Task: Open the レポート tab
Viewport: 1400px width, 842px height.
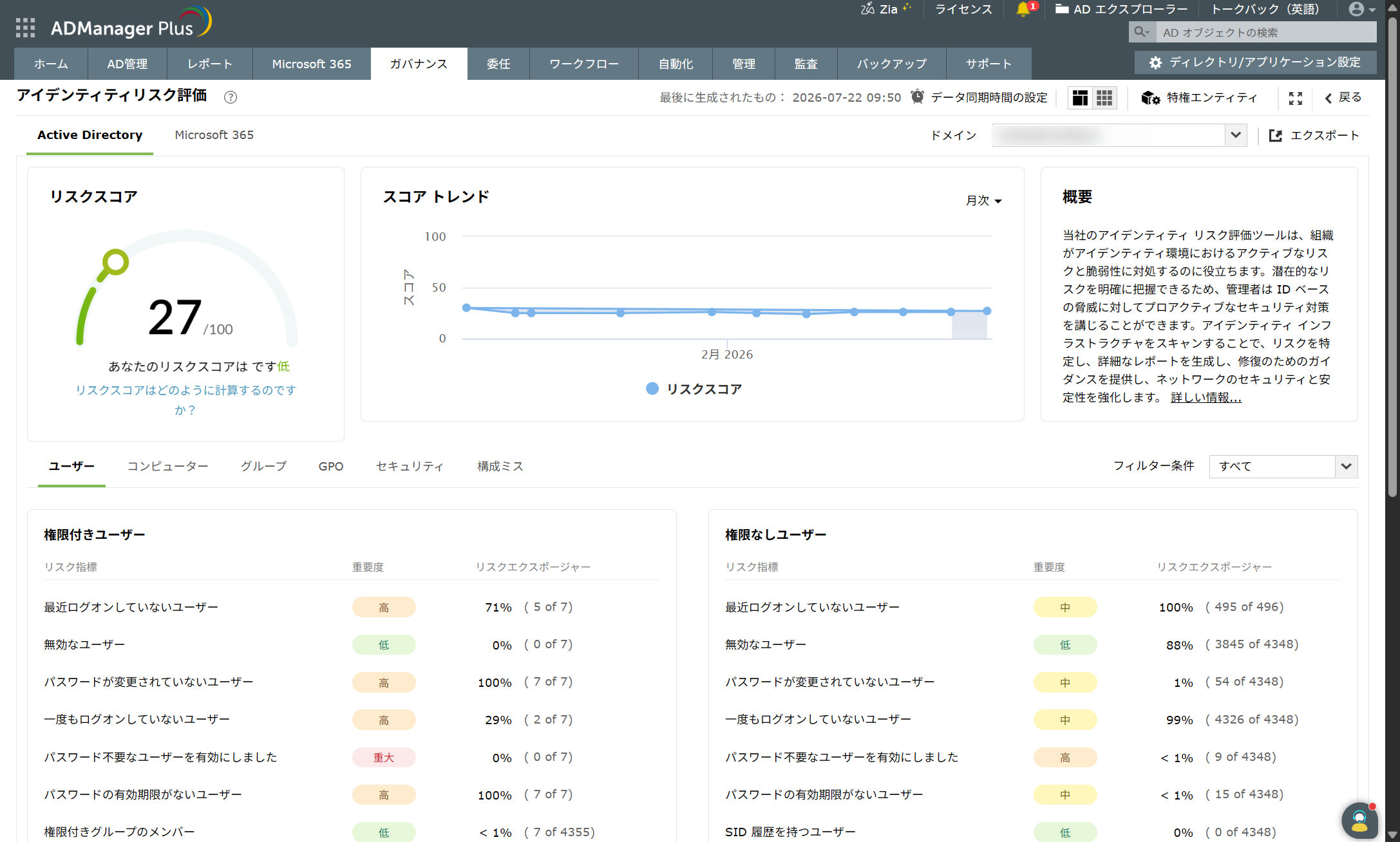Action: pyautogui.click(x=210, y=64)
